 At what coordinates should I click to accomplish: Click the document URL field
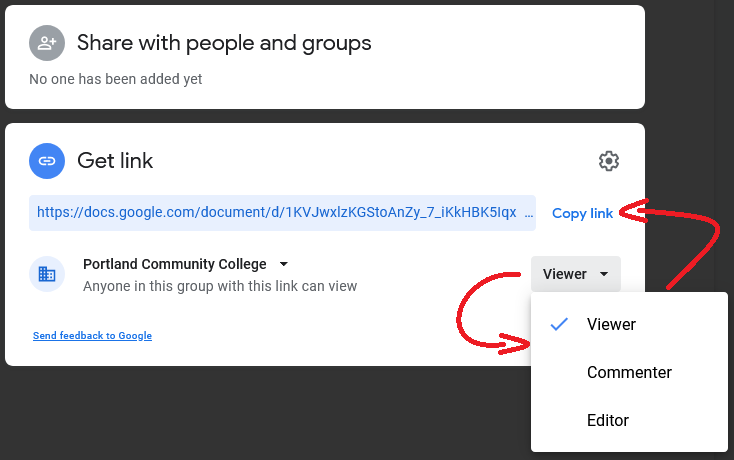(276, 213)
